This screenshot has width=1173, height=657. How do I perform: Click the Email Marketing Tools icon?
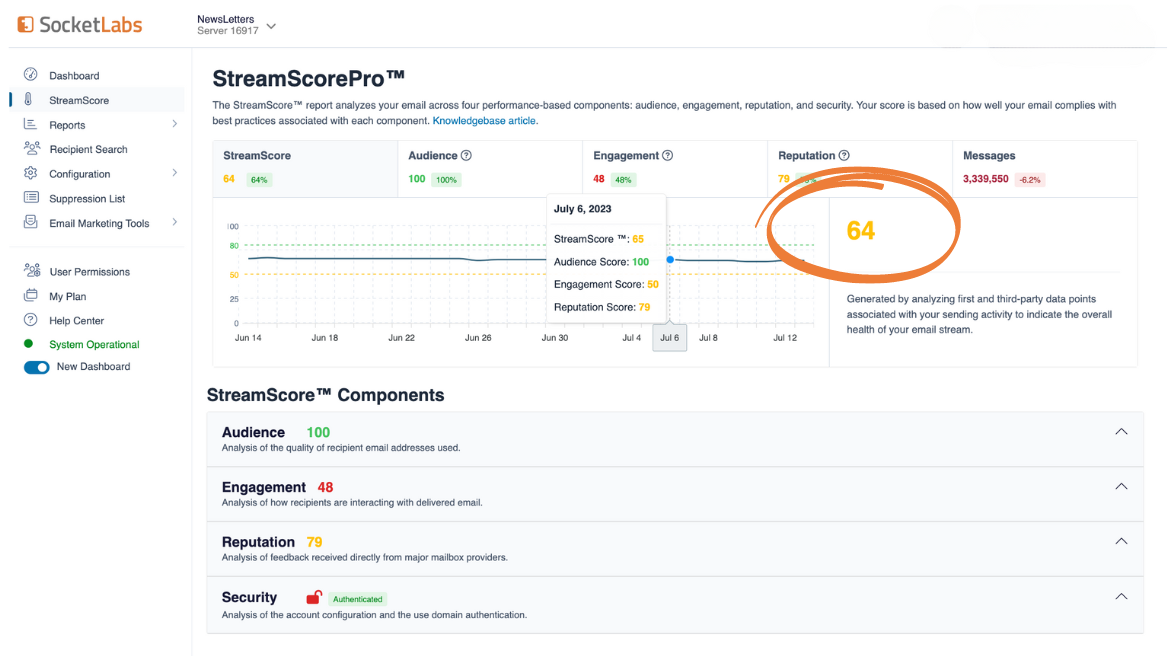point(31,222)
